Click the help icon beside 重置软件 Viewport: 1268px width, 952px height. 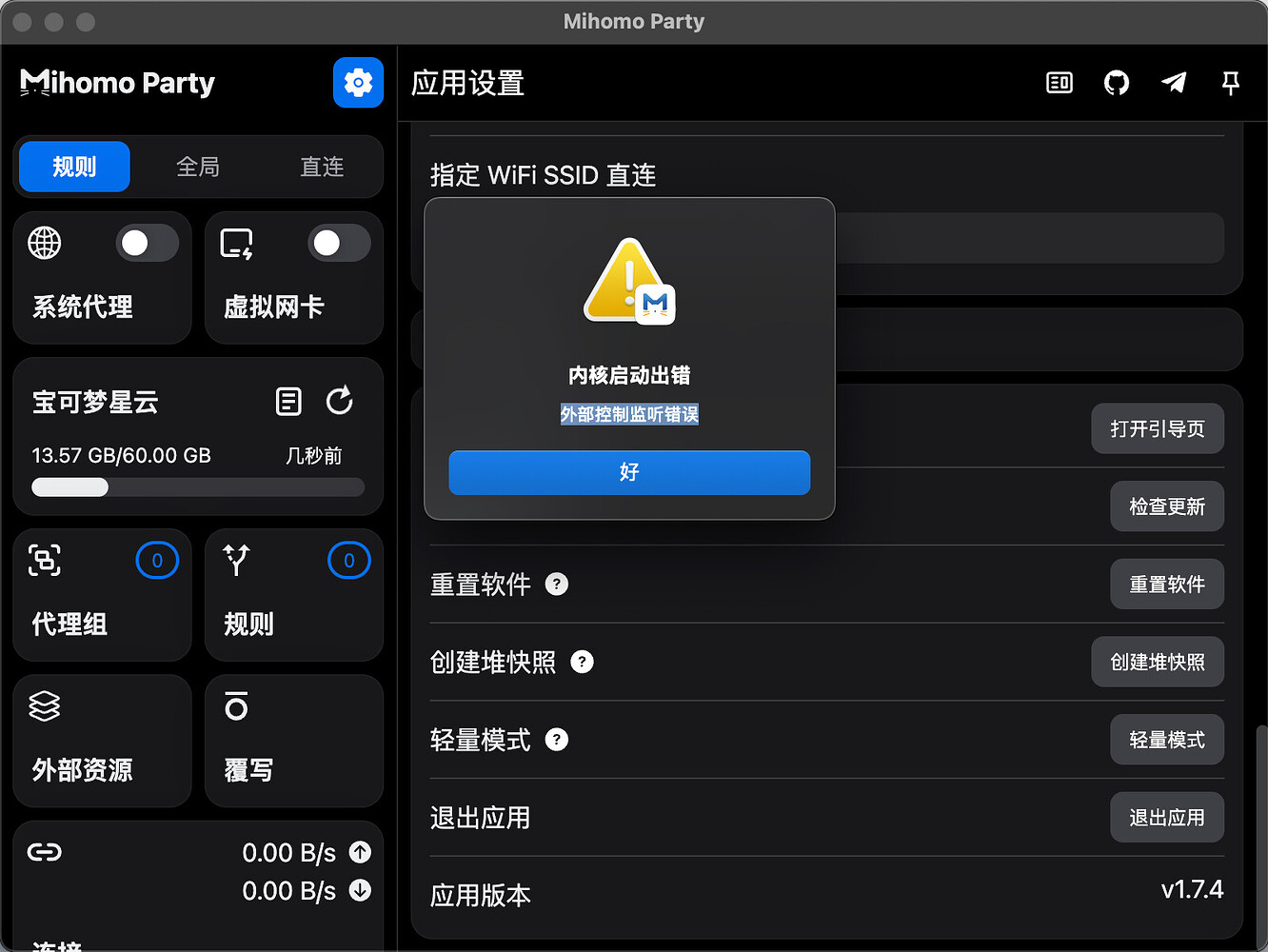pyautogui.click(x=557, y=584)
